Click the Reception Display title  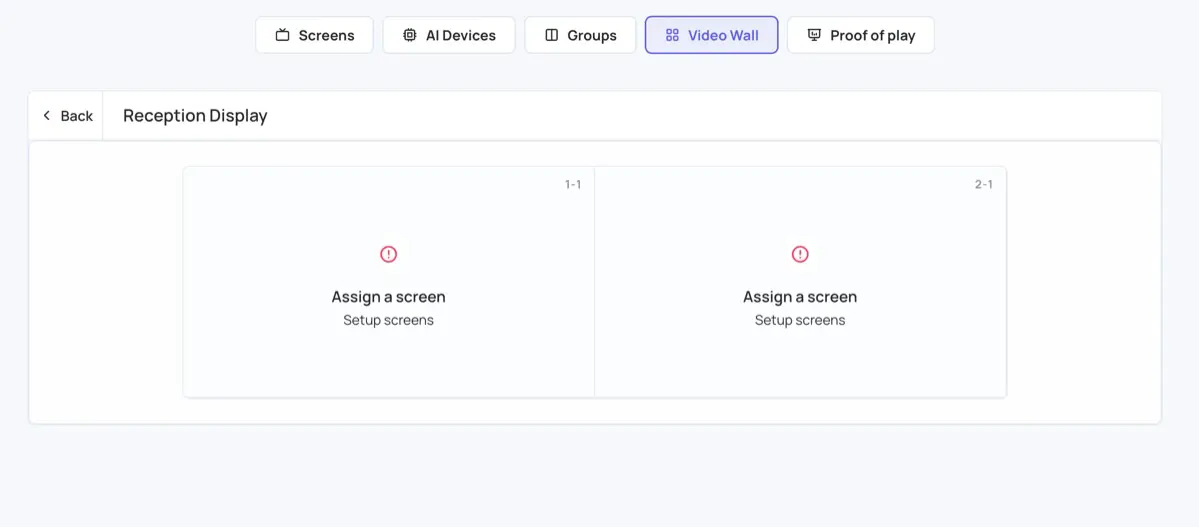click(x=195, y=115)
